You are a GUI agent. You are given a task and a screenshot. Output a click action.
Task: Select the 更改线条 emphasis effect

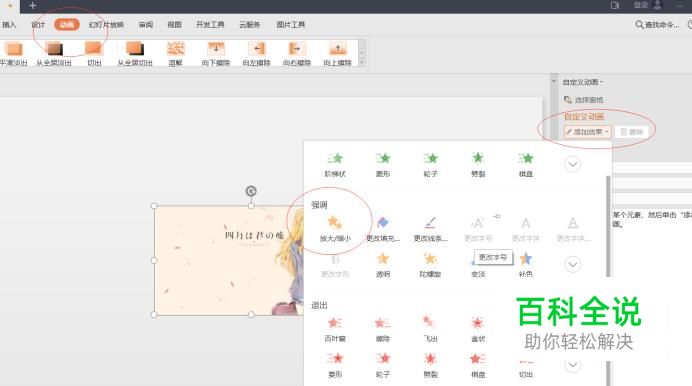430,229
